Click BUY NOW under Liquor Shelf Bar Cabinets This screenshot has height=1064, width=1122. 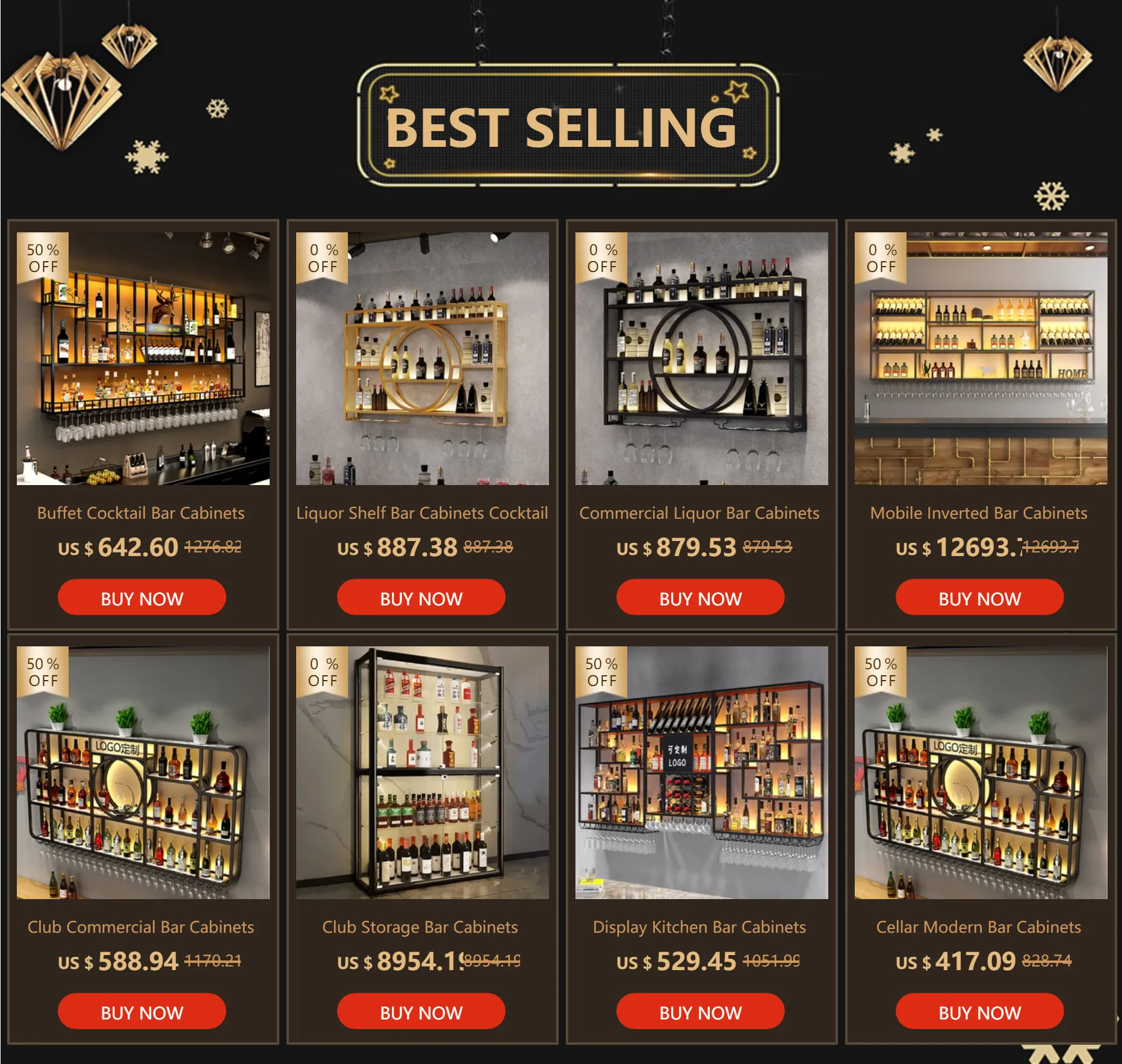coord(421,598)
